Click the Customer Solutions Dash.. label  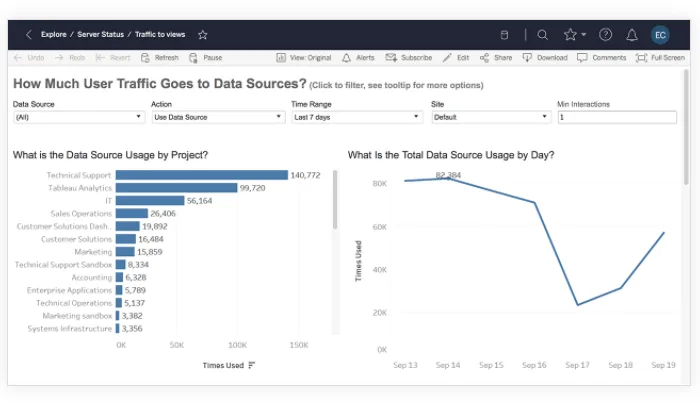click(x=64, y=226)
